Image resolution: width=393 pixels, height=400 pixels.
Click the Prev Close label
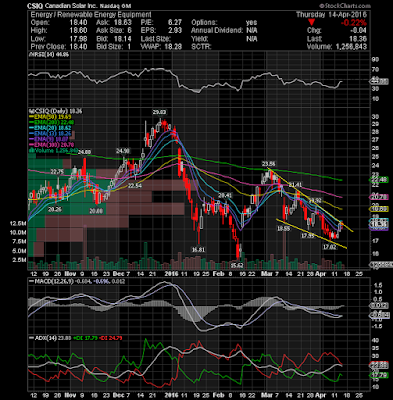[47, 47]
